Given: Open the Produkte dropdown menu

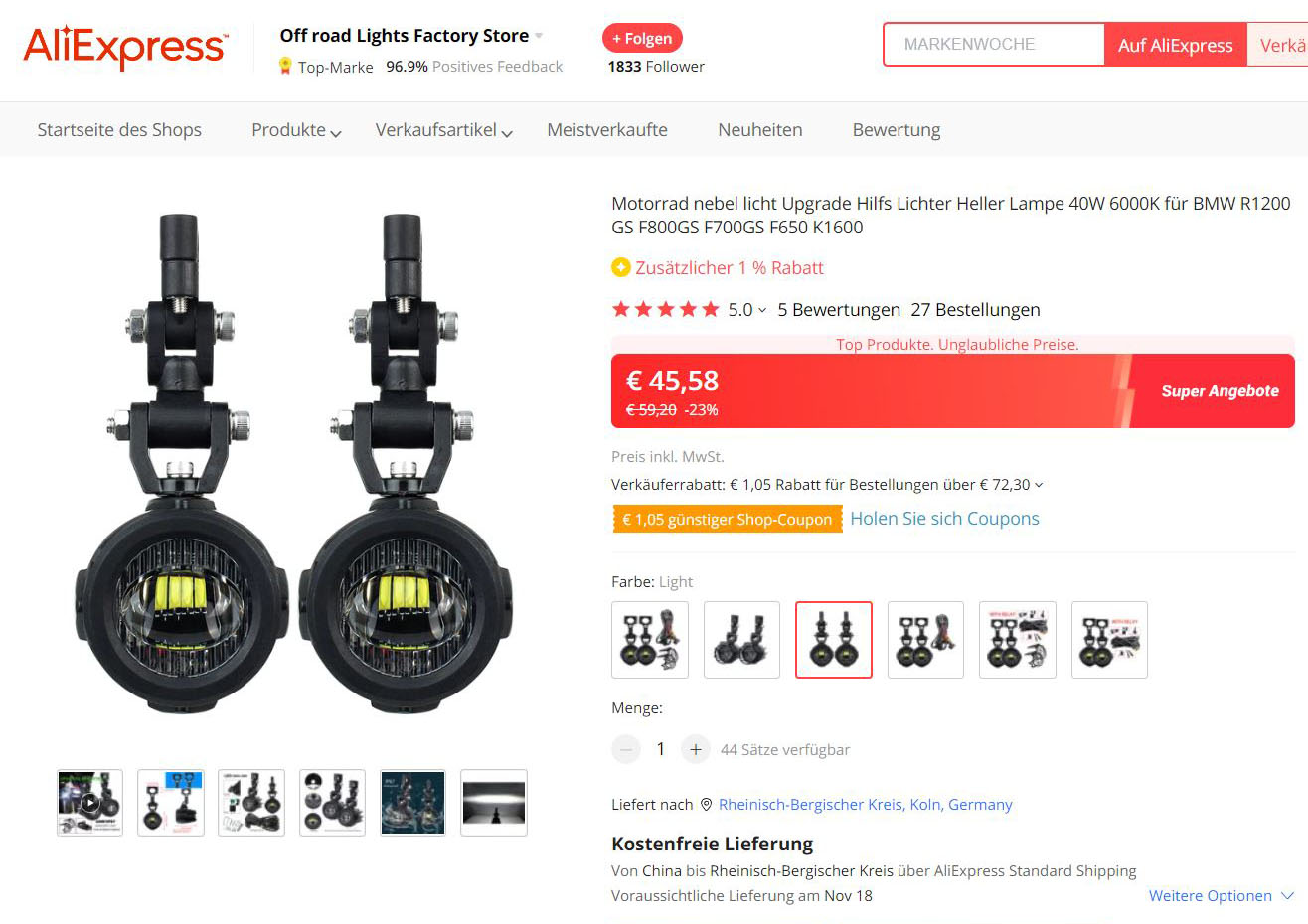Looking at the screenshot, I should pos(296,130).
